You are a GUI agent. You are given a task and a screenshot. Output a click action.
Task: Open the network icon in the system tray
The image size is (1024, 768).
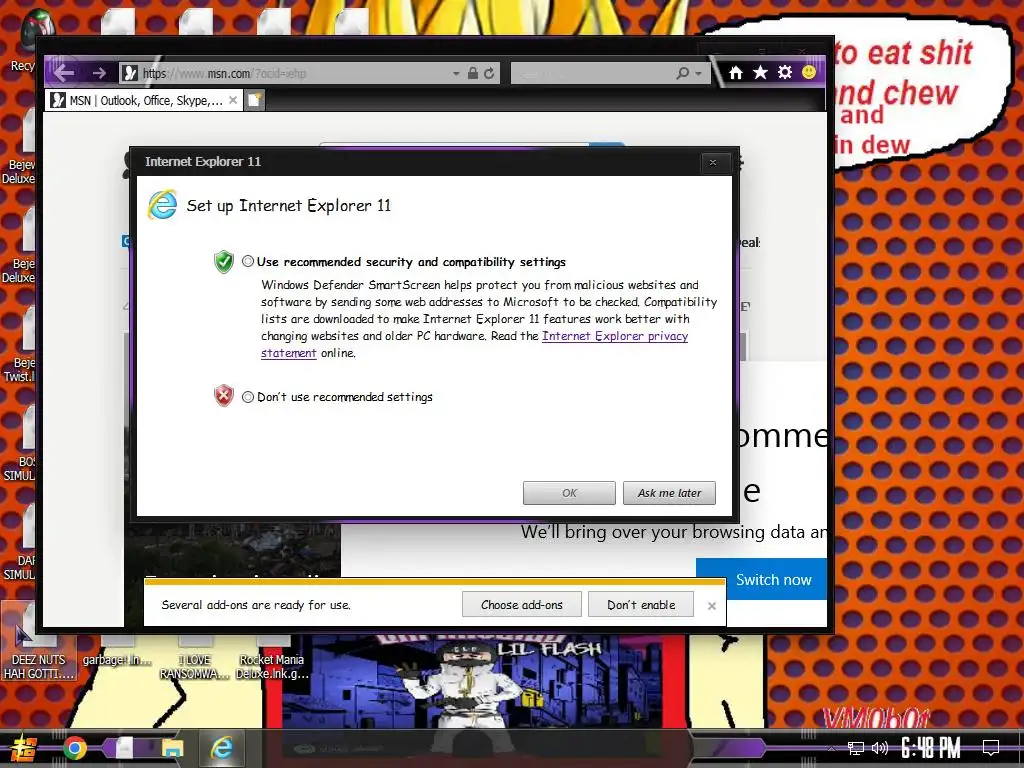click(x=855, y=748)
